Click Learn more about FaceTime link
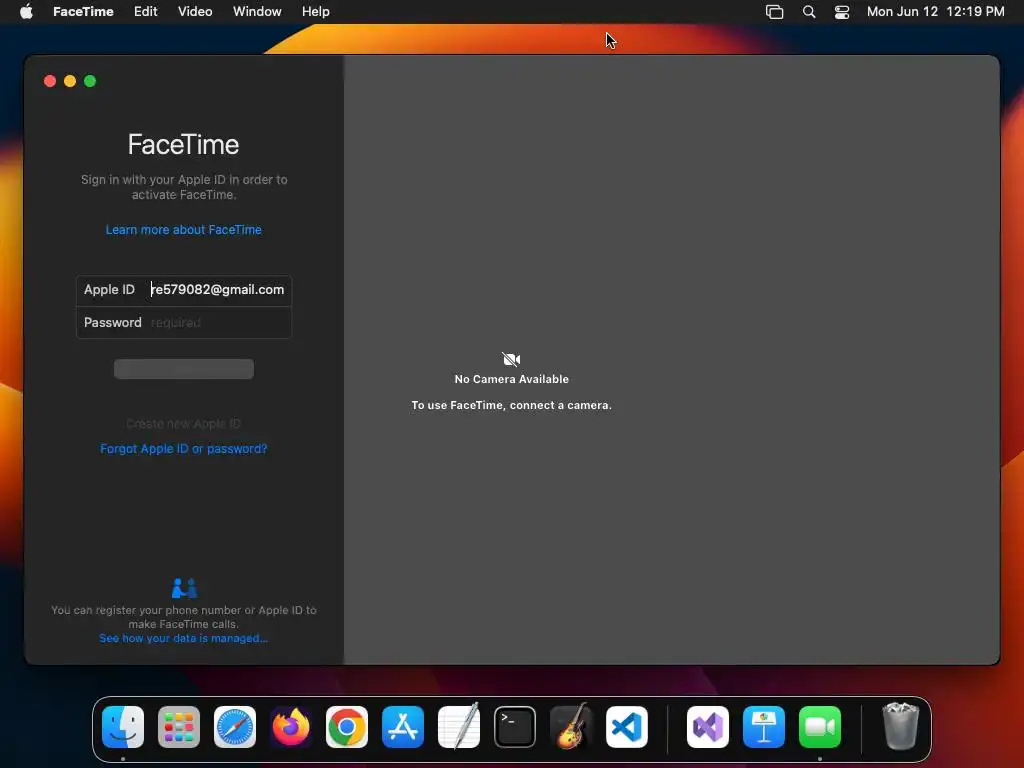Image resolution: width=1024 pixels, height=768 pixels. (184, 230)
